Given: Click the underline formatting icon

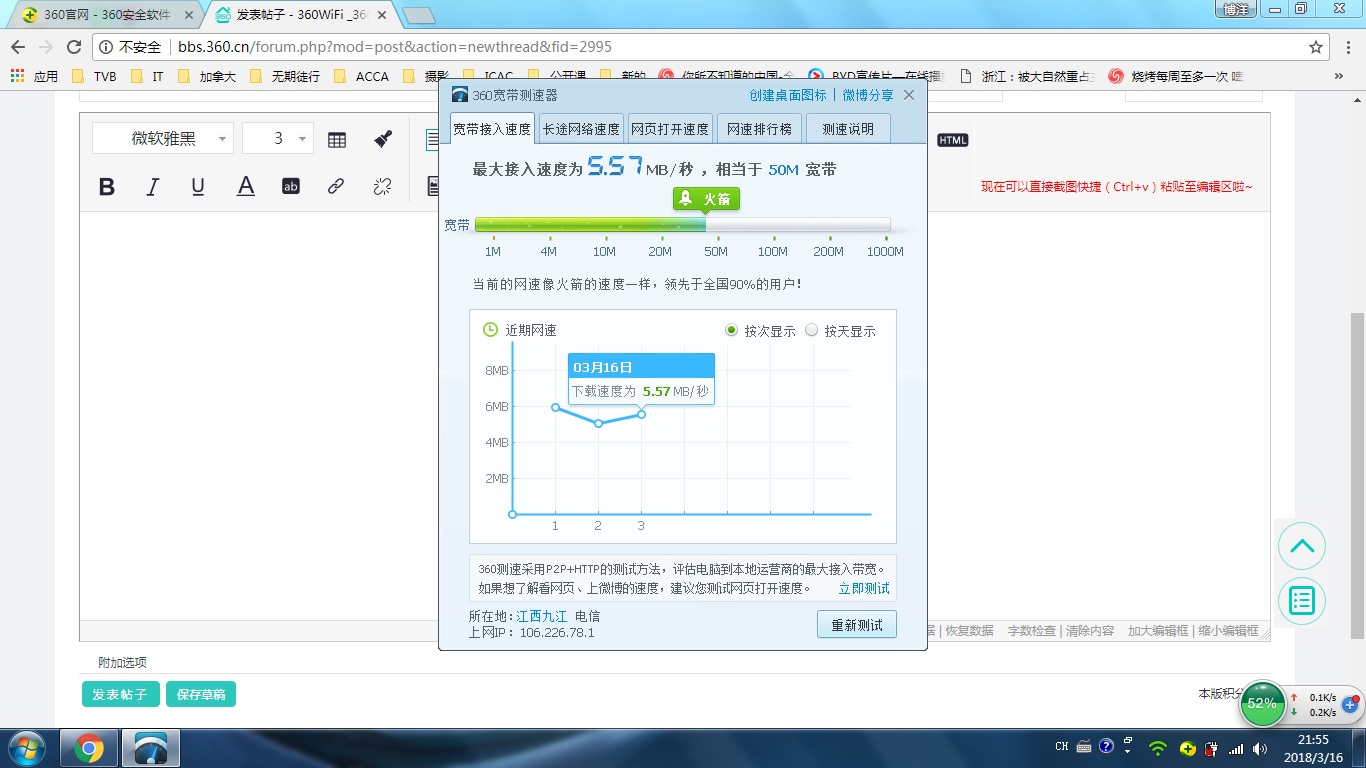Looking at the screenshot, I should point(198,186).
